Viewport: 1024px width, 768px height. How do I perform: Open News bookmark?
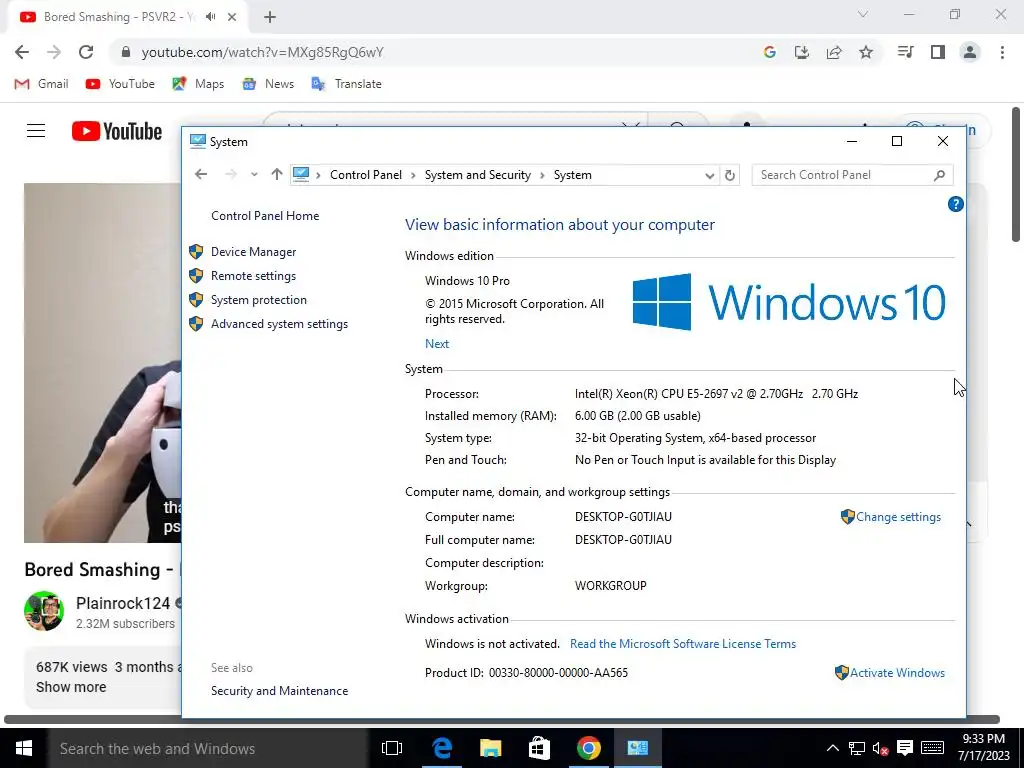[x=268, y=84]
